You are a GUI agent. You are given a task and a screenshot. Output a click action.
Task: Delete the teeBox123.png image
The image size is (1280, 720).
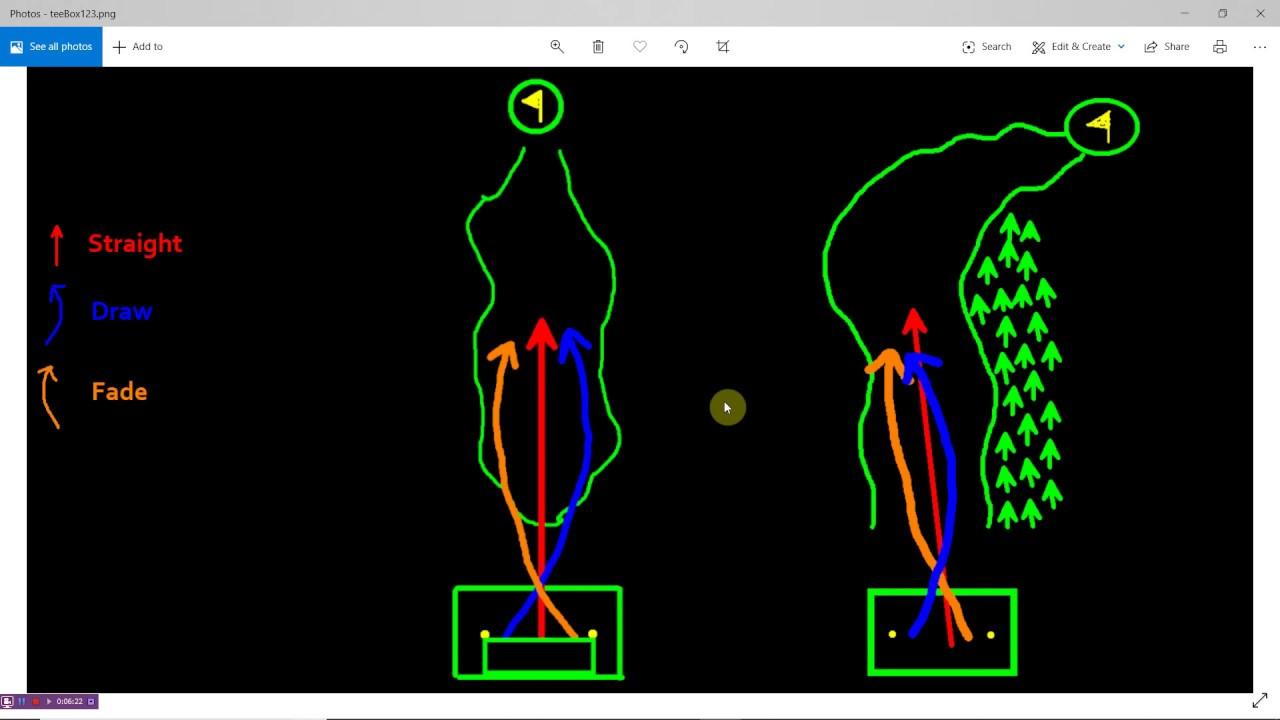pos(598,46)
